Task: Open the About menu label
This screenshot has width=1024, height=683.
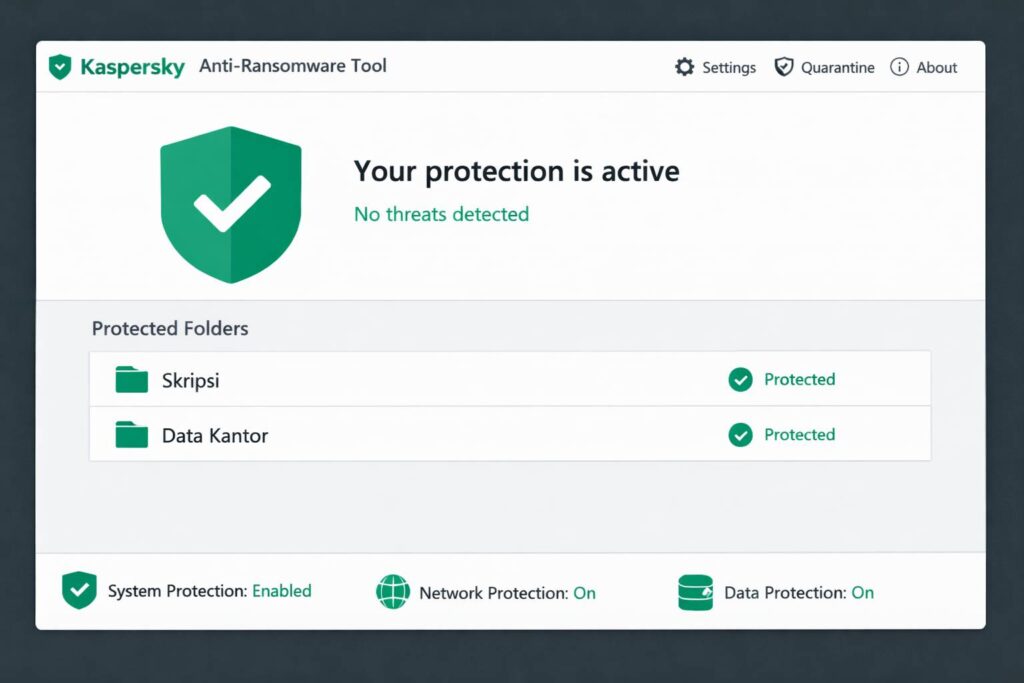Action: (937, 68)
